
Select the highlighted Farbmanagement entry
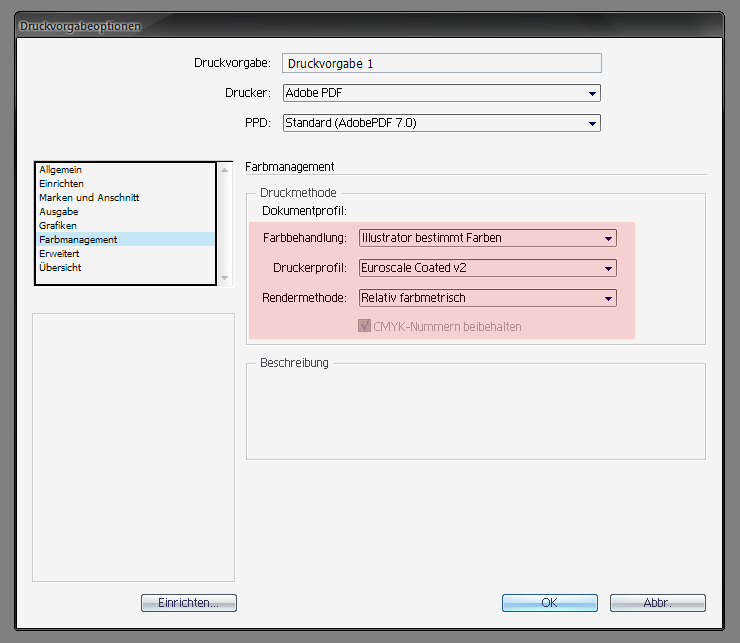point(126,239)
